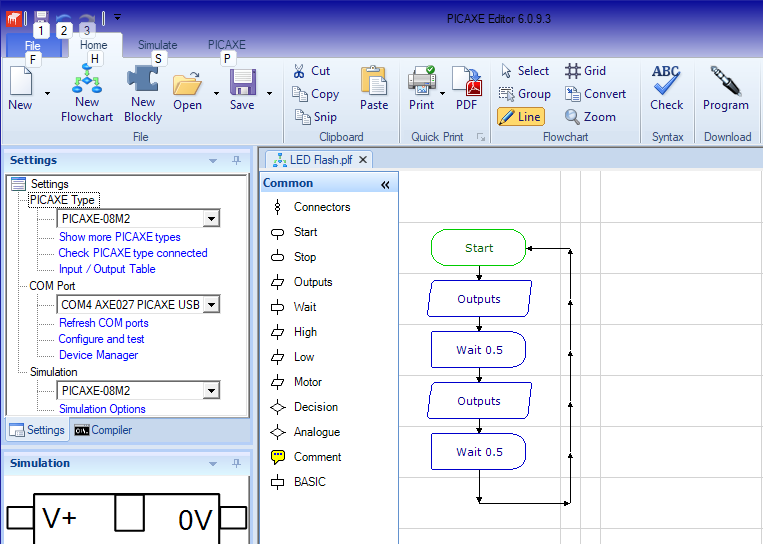Close the LED Flash.plf document tab

coord(363,159)
